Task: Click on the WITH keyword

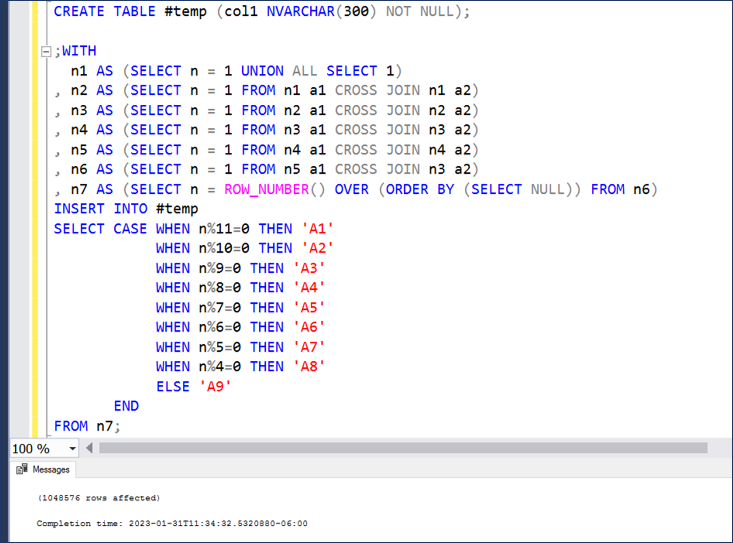Action: click(x=79, y=50)
